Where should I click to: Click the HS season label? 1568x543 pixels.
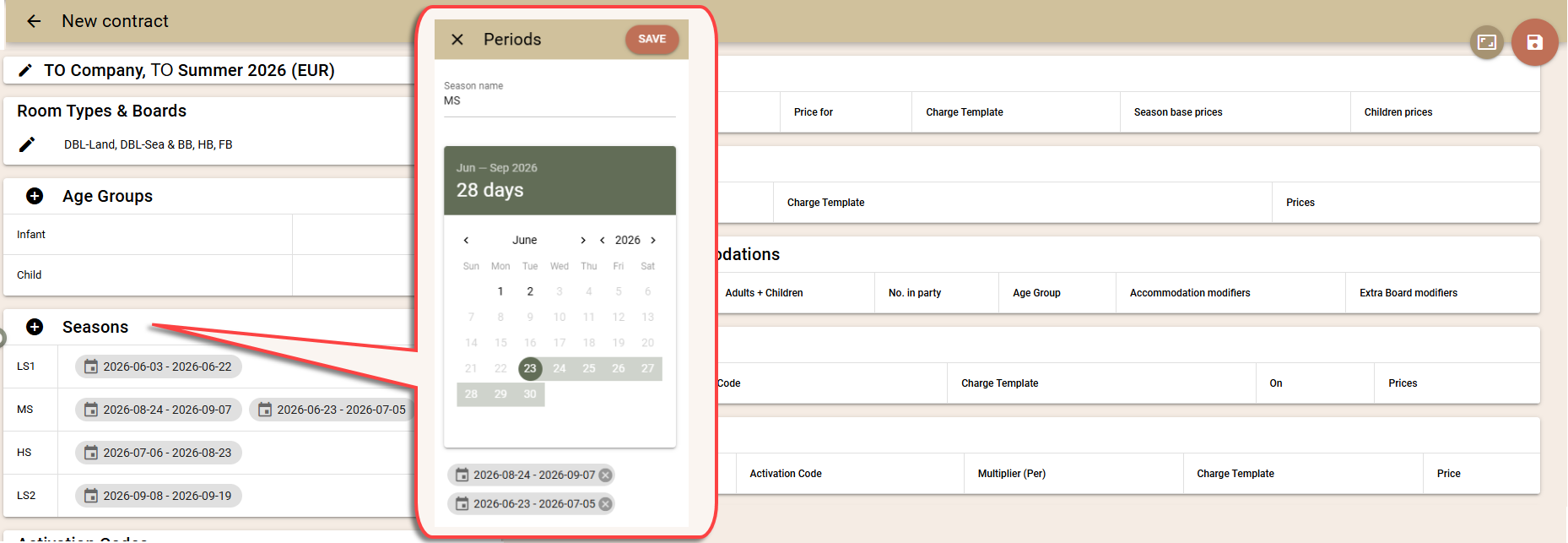[x=24, y=453]
